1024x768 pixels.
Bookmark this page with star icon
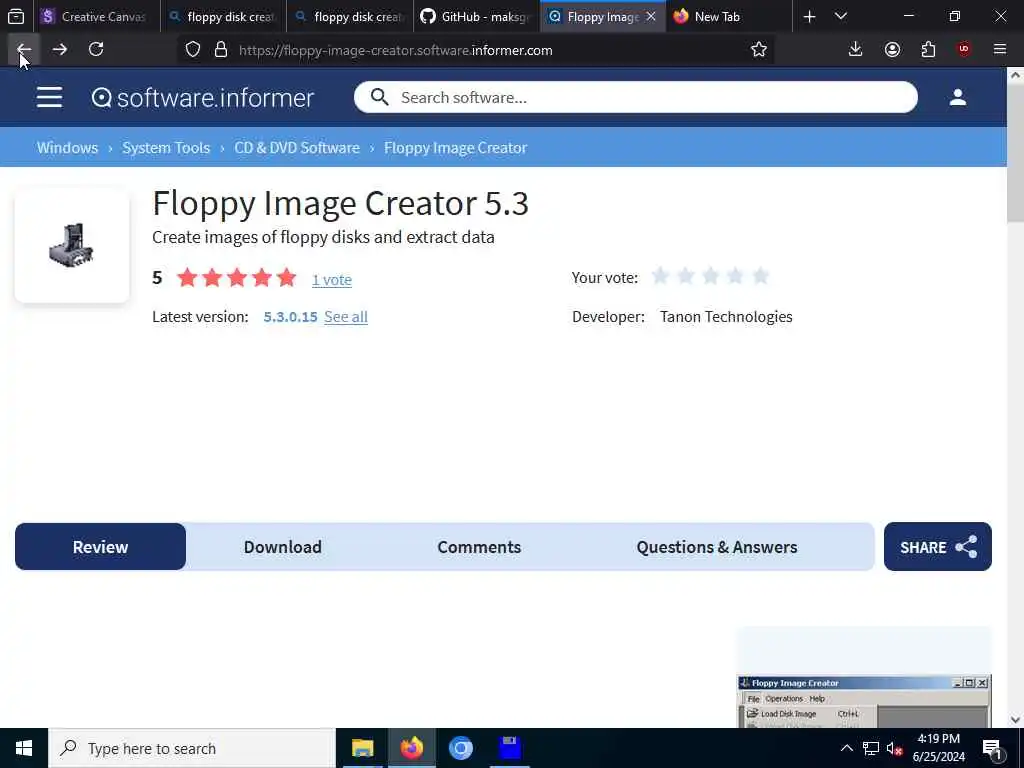759,50
